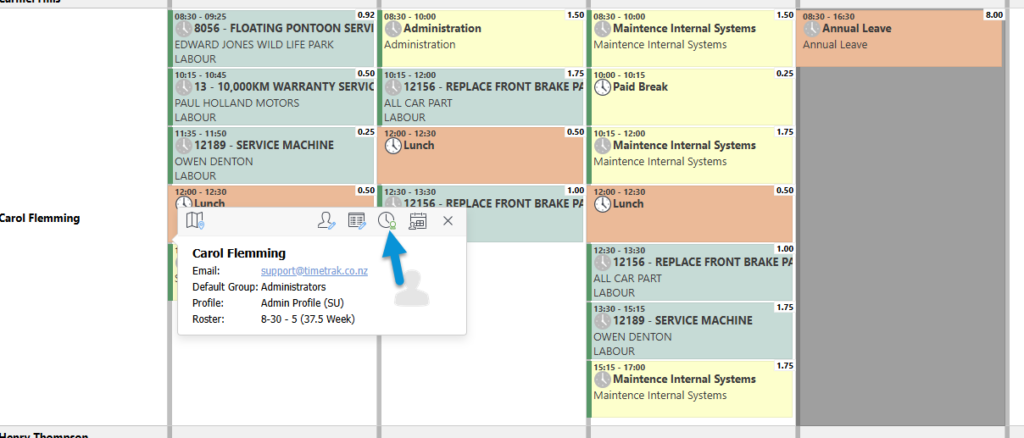Open the 13:30-15:15 Service Machine entry
The height and width of the screenshot is (438, 1024).
[690, 330]
